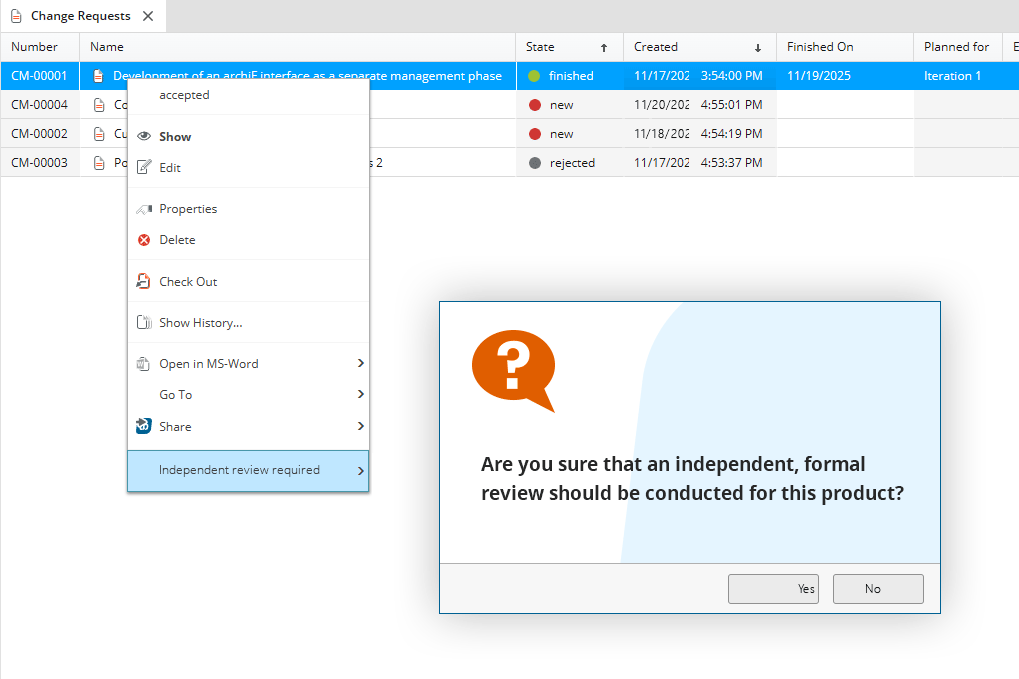The height and width of the screenshot is (679, 1019).
Task: Close the Change Requests tab
Action: [148, 16]
